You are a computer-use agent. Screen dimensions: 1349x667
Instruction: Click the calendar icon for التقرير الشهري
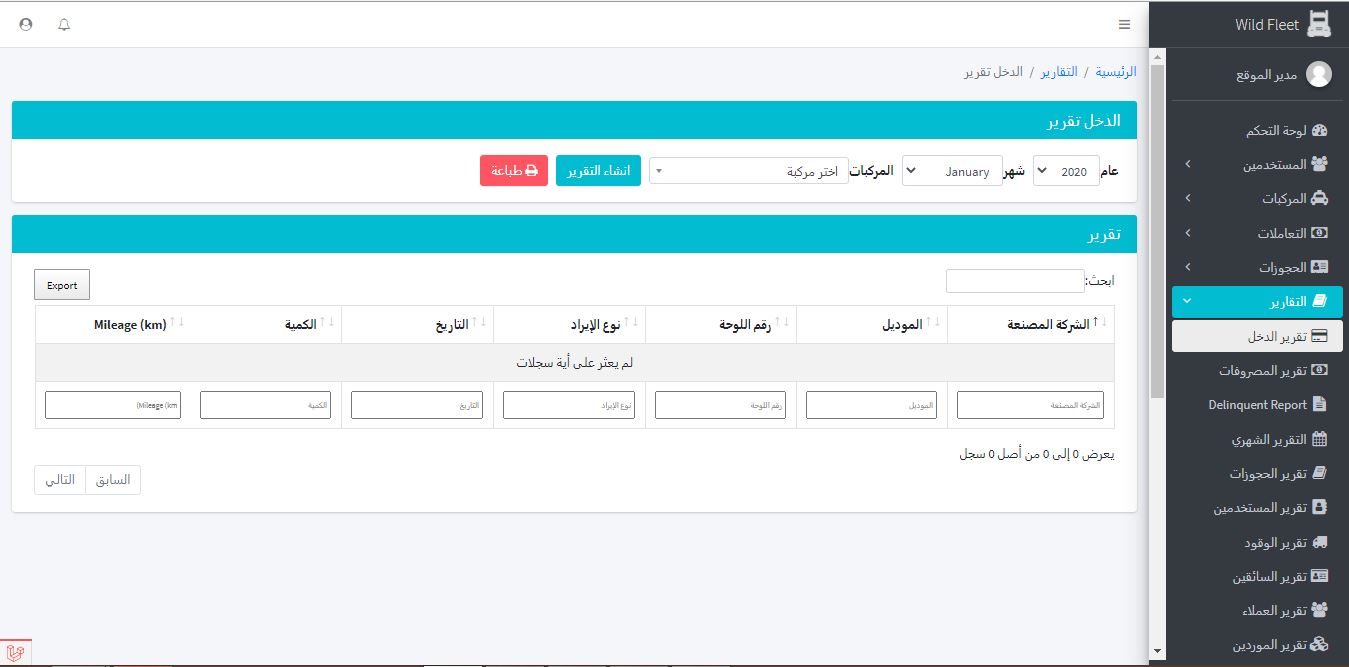click(1319, 439)
